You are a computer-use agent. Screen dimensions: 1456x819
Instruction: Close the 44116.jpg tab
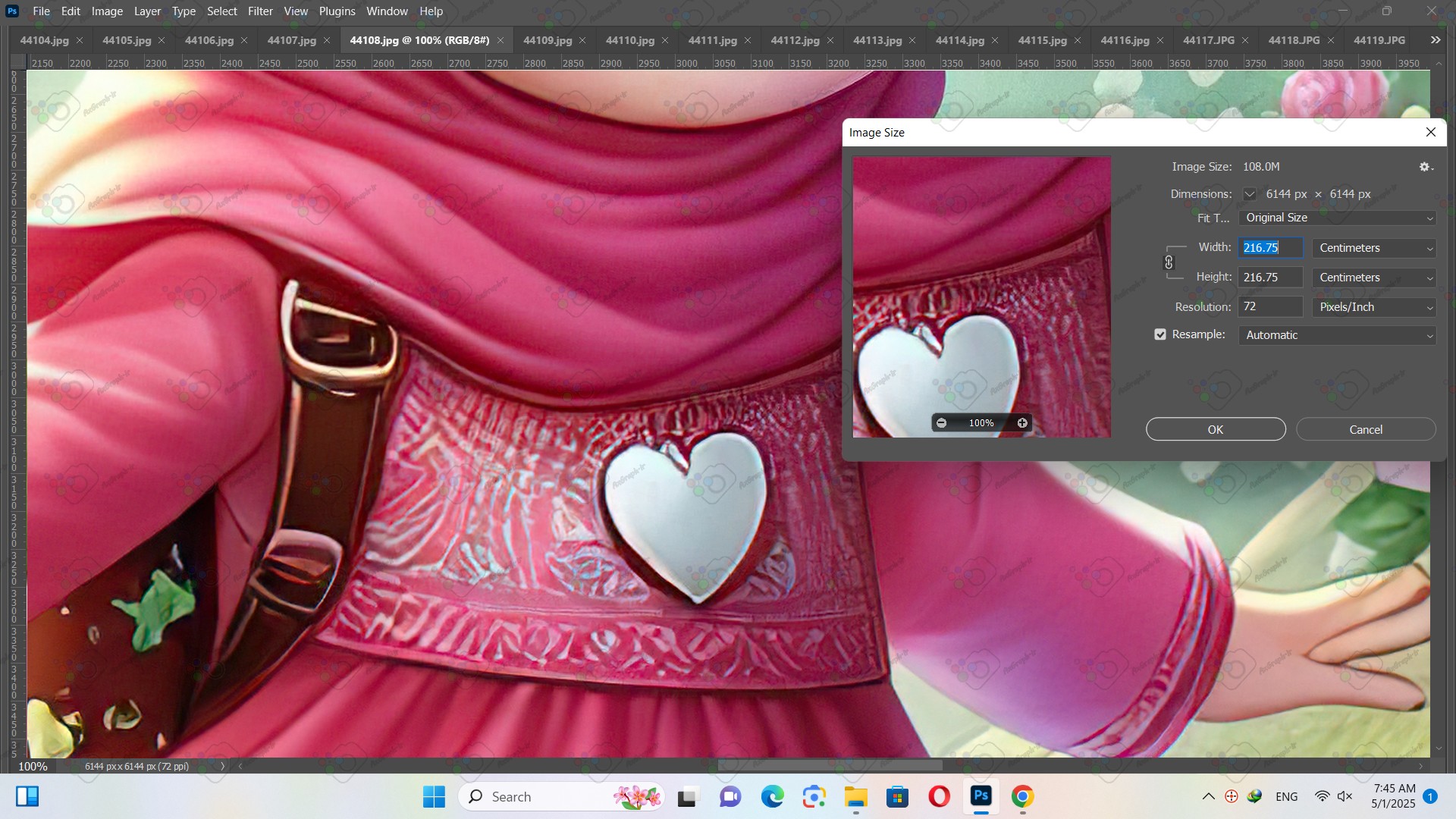tap(1160, 40)
